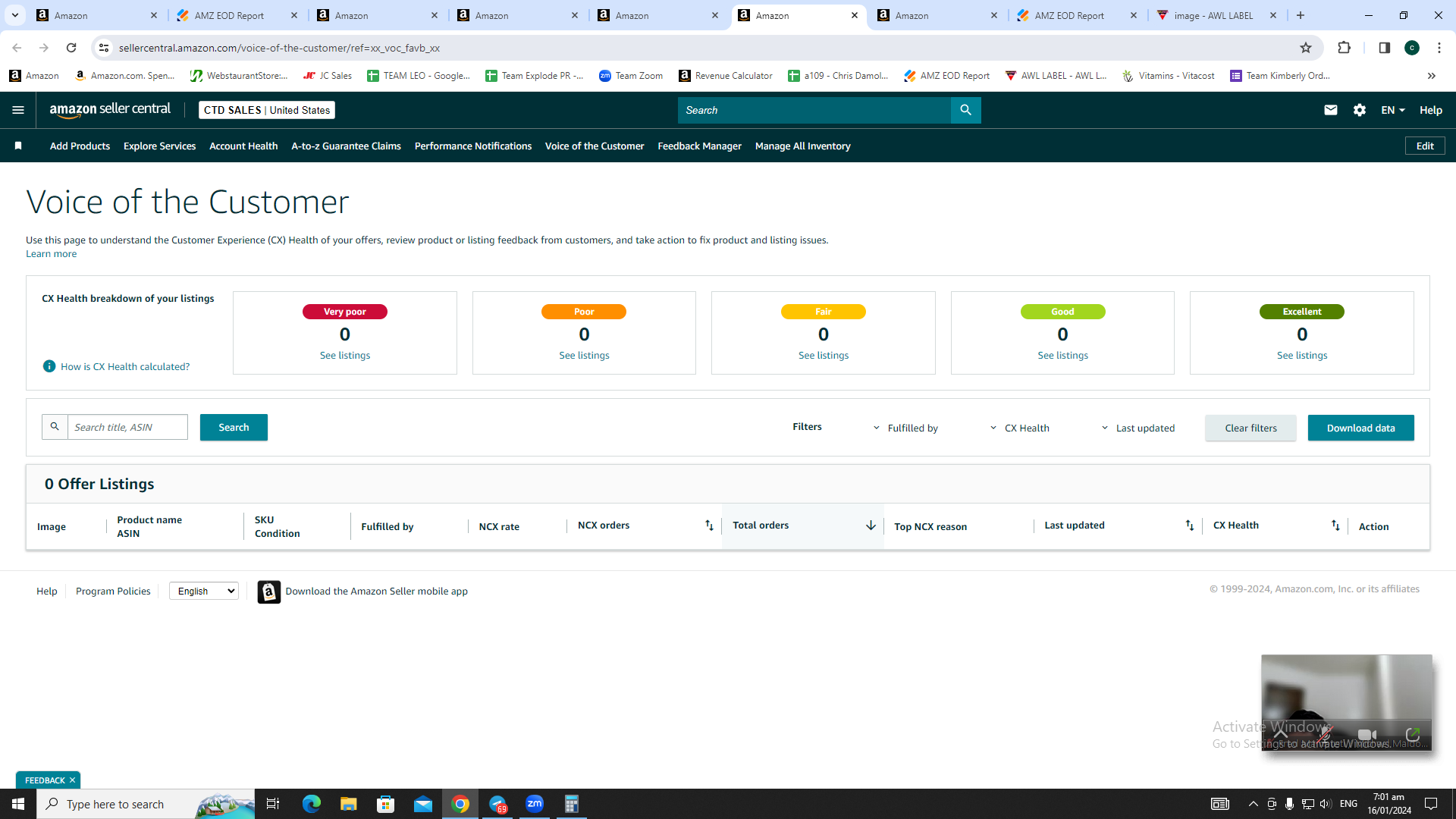
Task: Close the FEEDBACK widget
Action: pos(72,780)
